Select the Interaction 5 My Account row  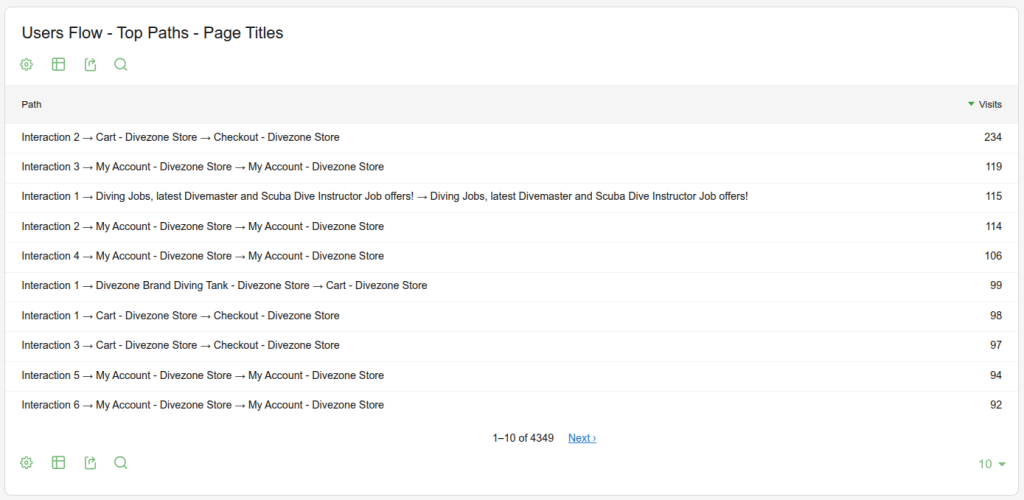(512, 375)
